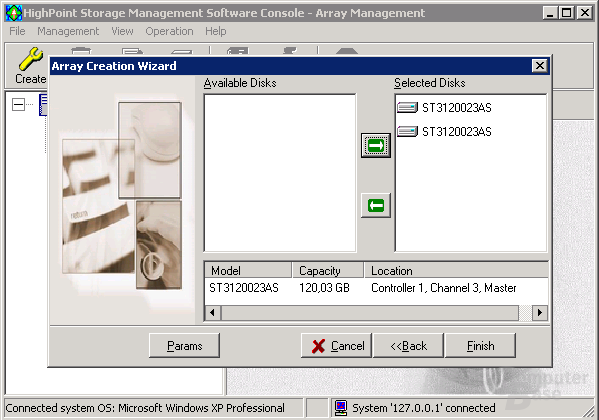Click the 120,03 GB capacity value

pos(324,288)
